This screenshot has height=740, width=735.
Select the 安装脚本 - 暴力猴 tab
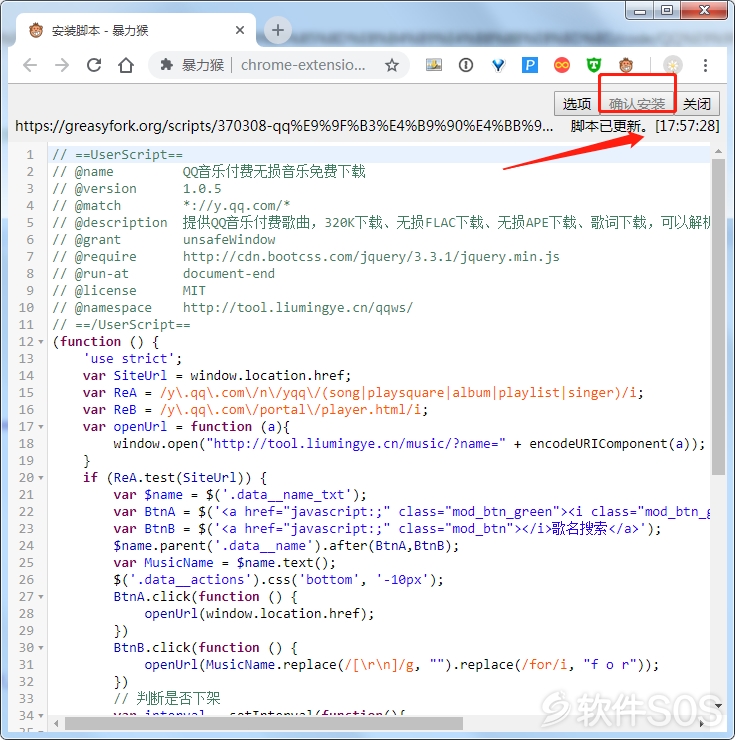(x=136, y=30)
